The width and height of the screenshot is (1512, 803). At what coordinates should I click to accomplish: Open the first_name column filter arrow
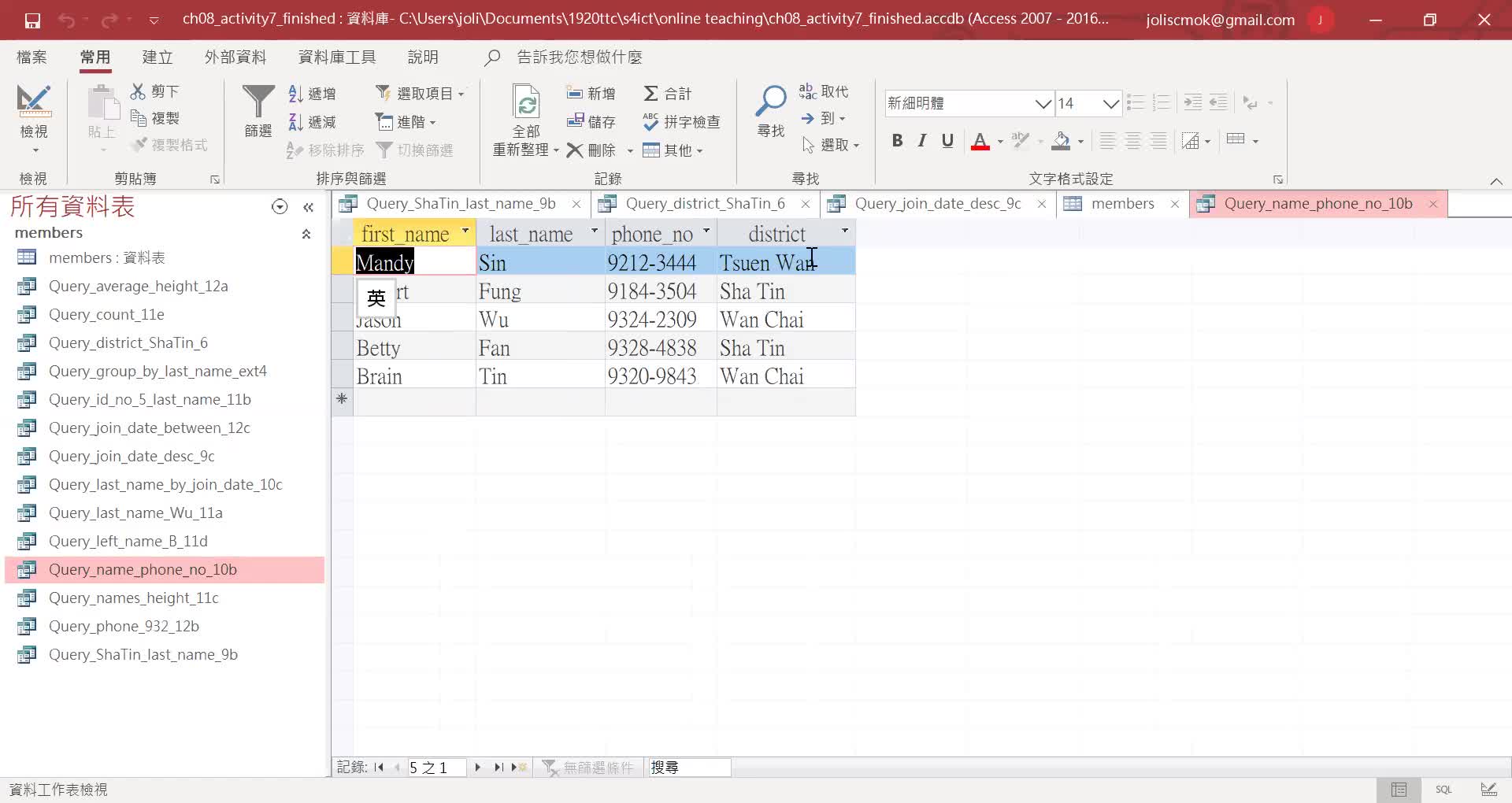pyautogui.click(x=465, y=231)
